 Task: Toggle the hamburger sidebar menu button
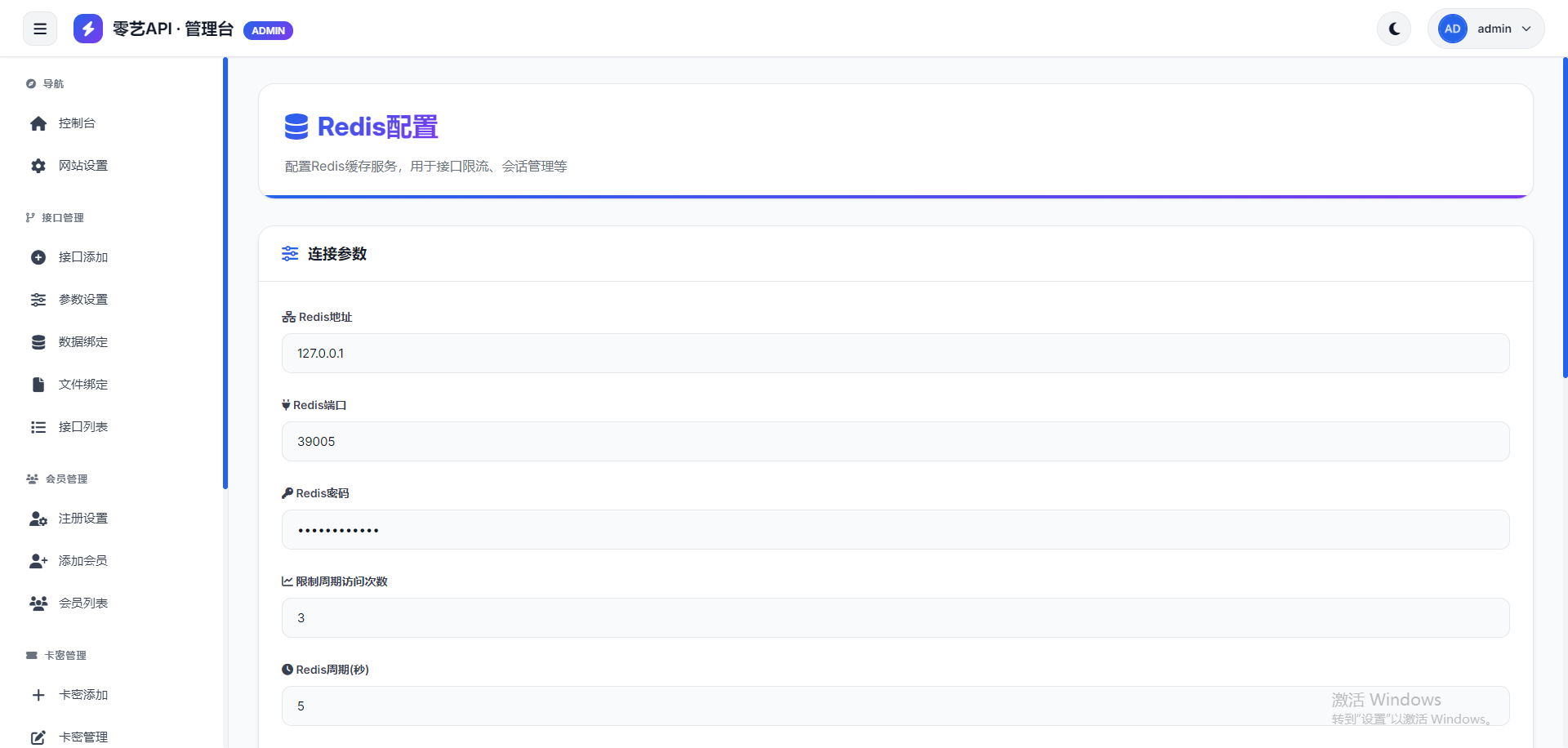[40, 29]
